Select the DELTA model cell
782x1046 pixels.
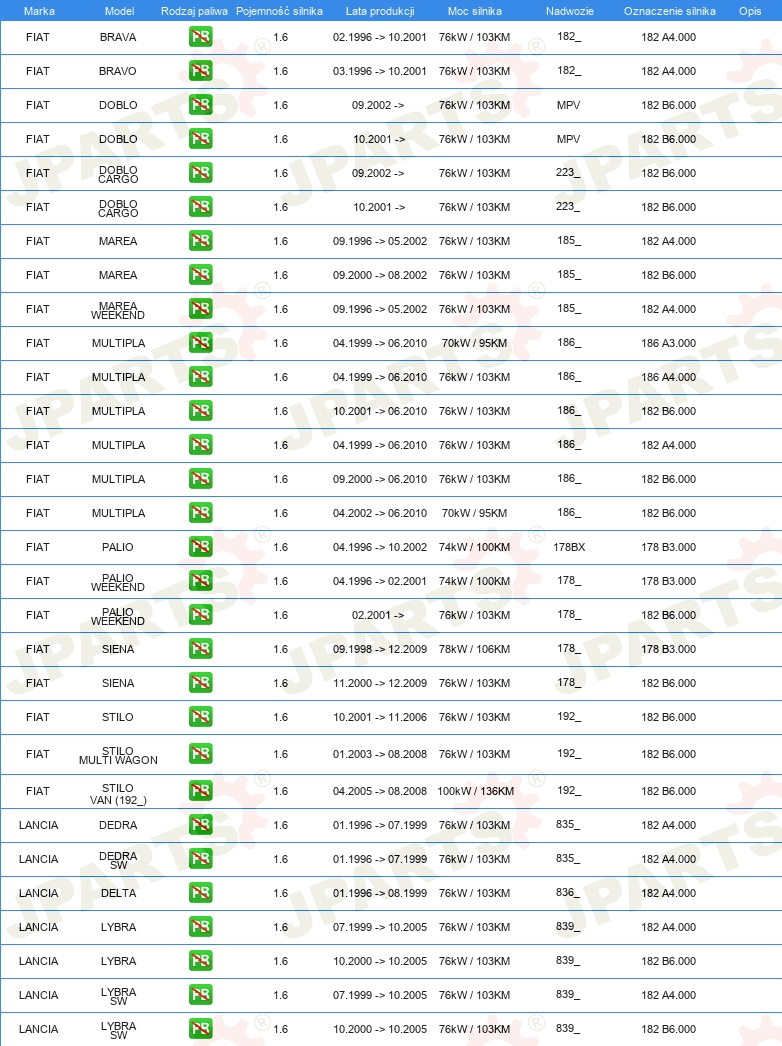[118, 894]
